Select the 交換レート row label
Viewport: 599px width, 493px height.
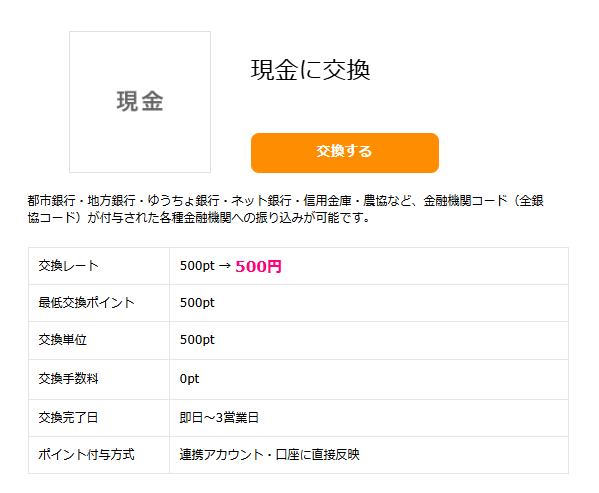pyautogui.click(x=68, y=266)
